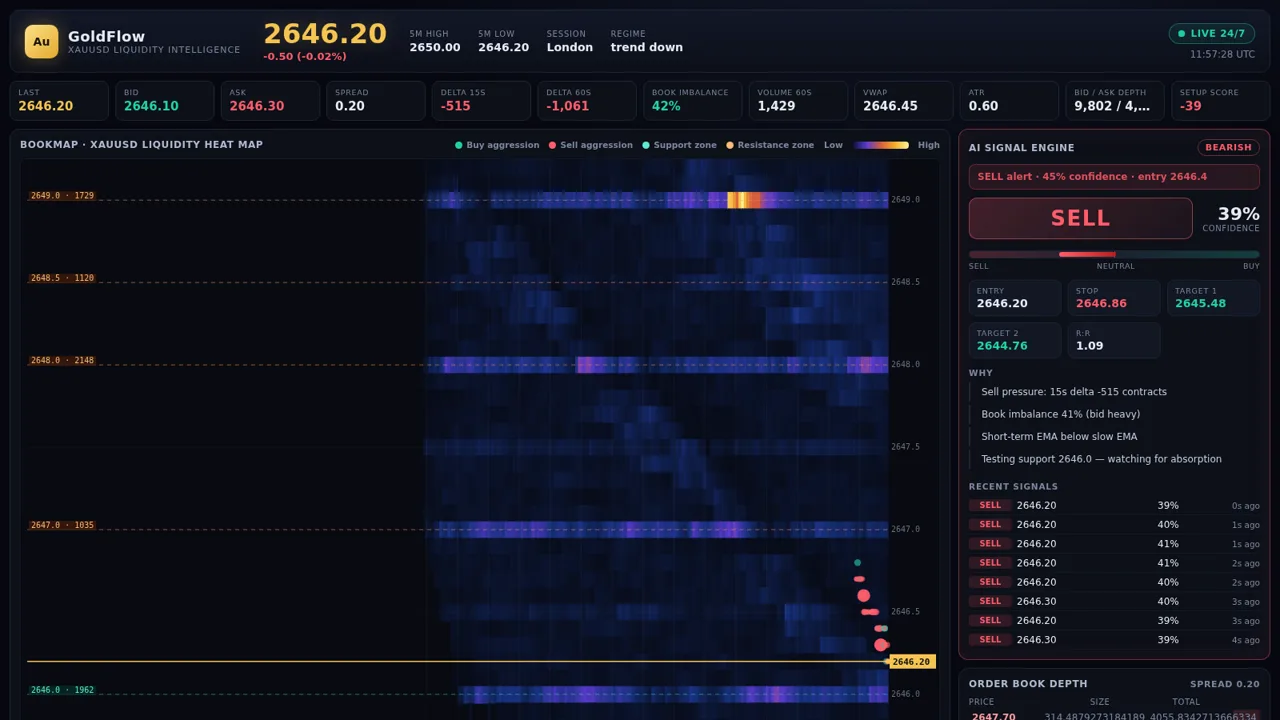Click the Low to High heat gradient legend
1280x720 pixels.
point(881,145)
